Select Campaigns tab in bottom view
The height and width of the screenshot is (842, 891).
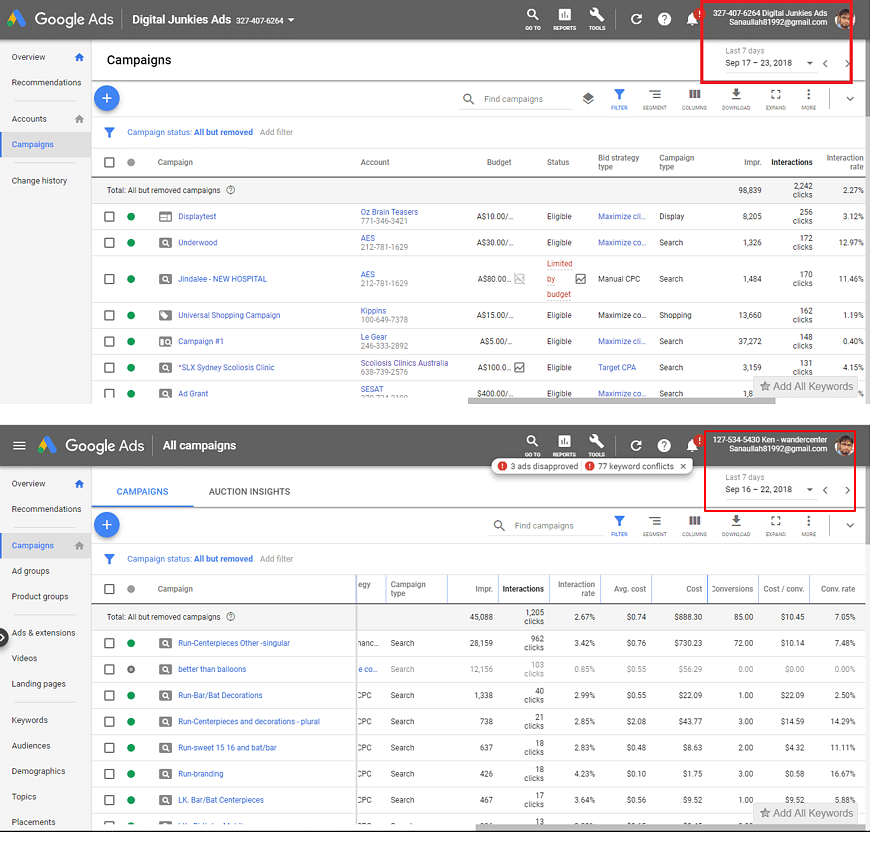coord(142,491)
